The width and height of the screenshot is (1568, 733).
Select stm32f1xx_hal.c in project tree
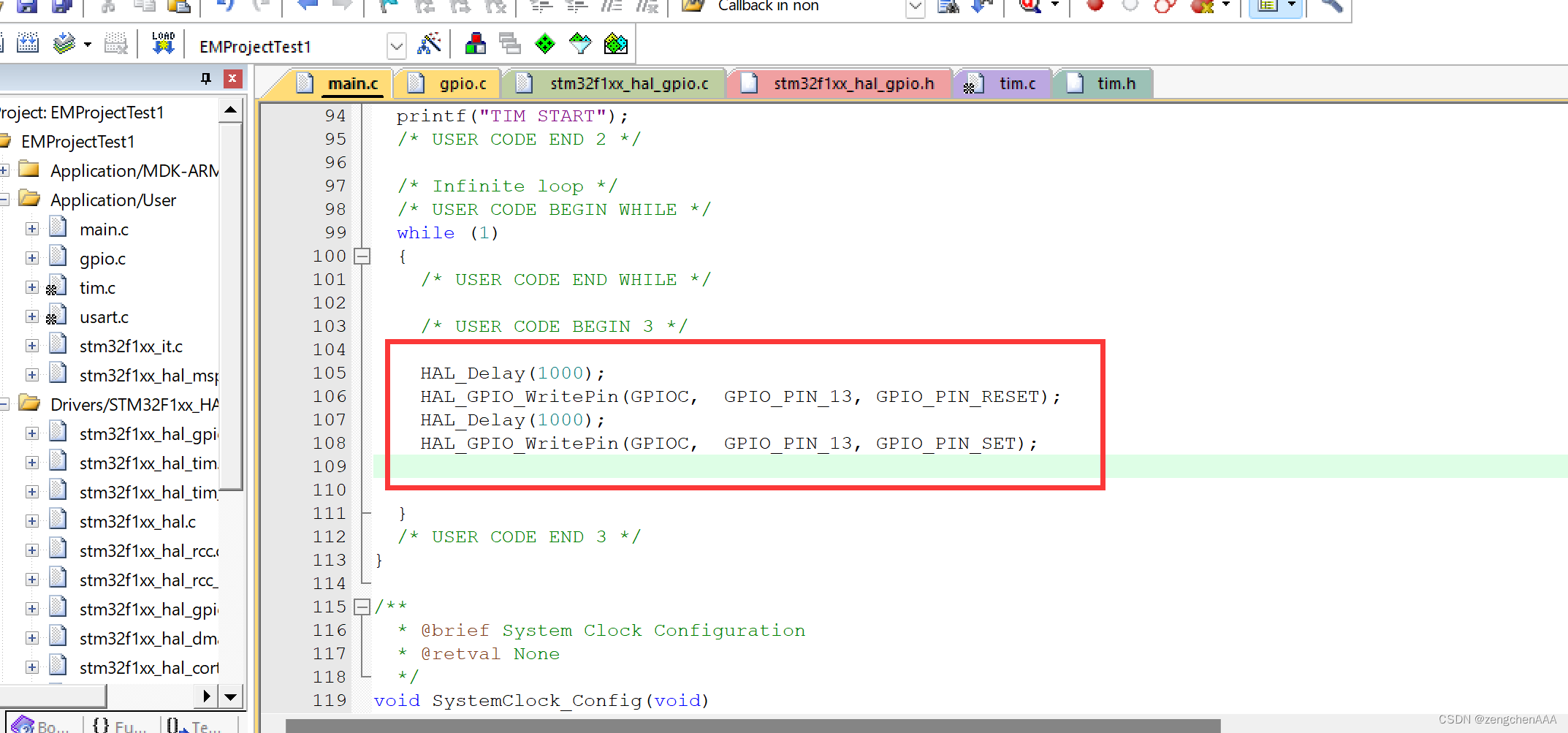tap(137, 522)
